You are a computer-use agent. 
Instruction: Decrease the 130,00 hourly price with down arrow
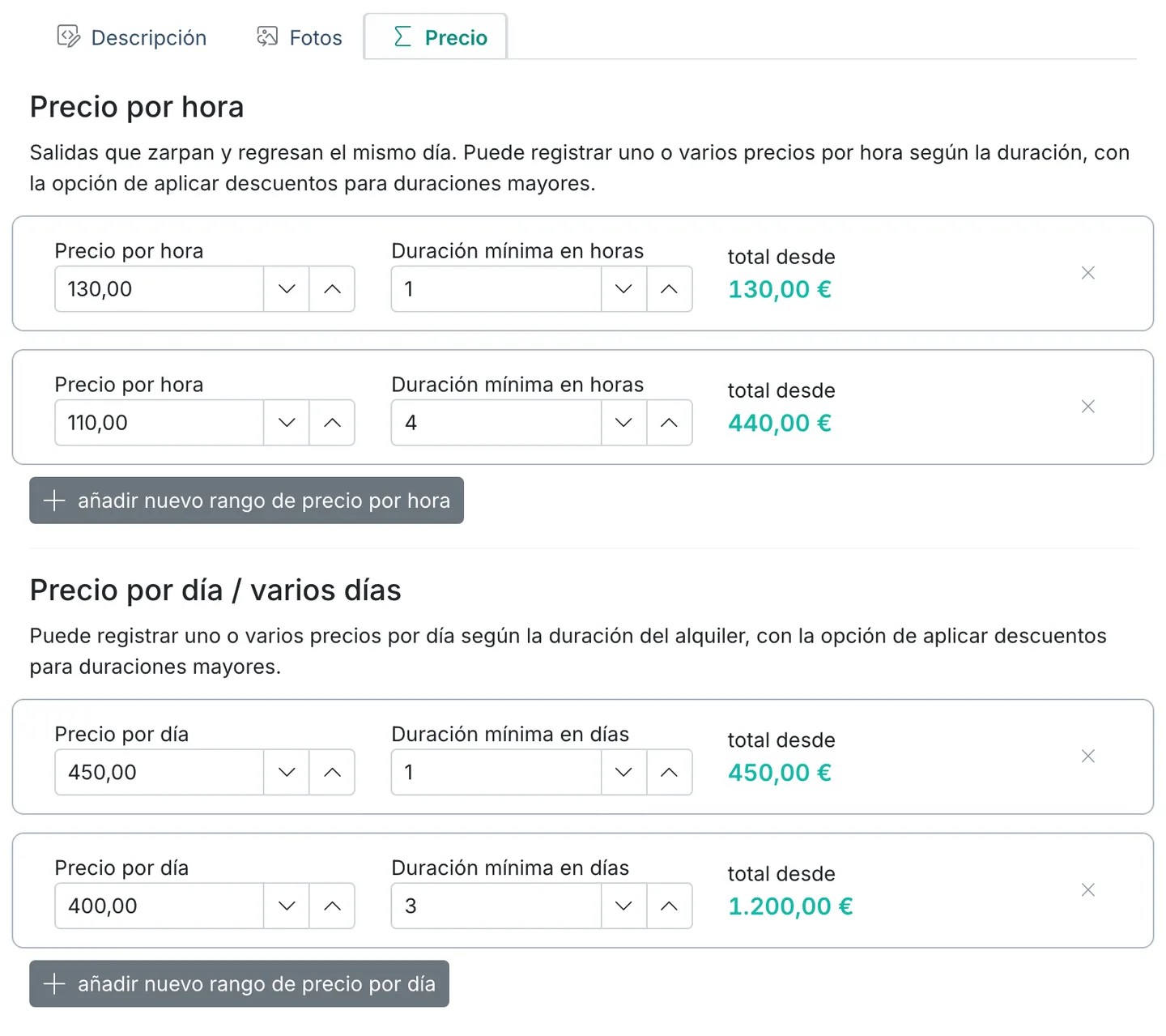(x=287, y=289)
